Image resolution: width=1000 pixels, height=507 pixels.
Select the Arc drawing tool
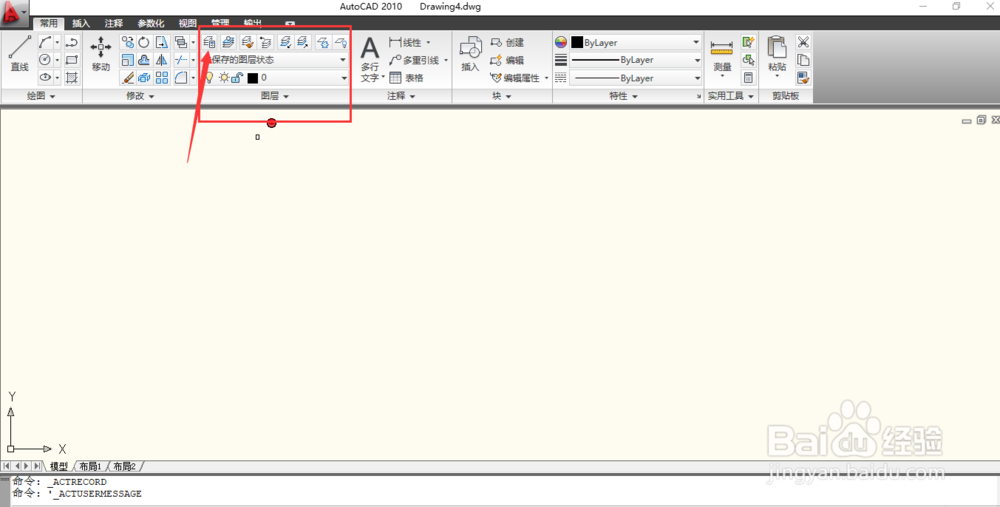pyautogui.click(x=45, y=42)
